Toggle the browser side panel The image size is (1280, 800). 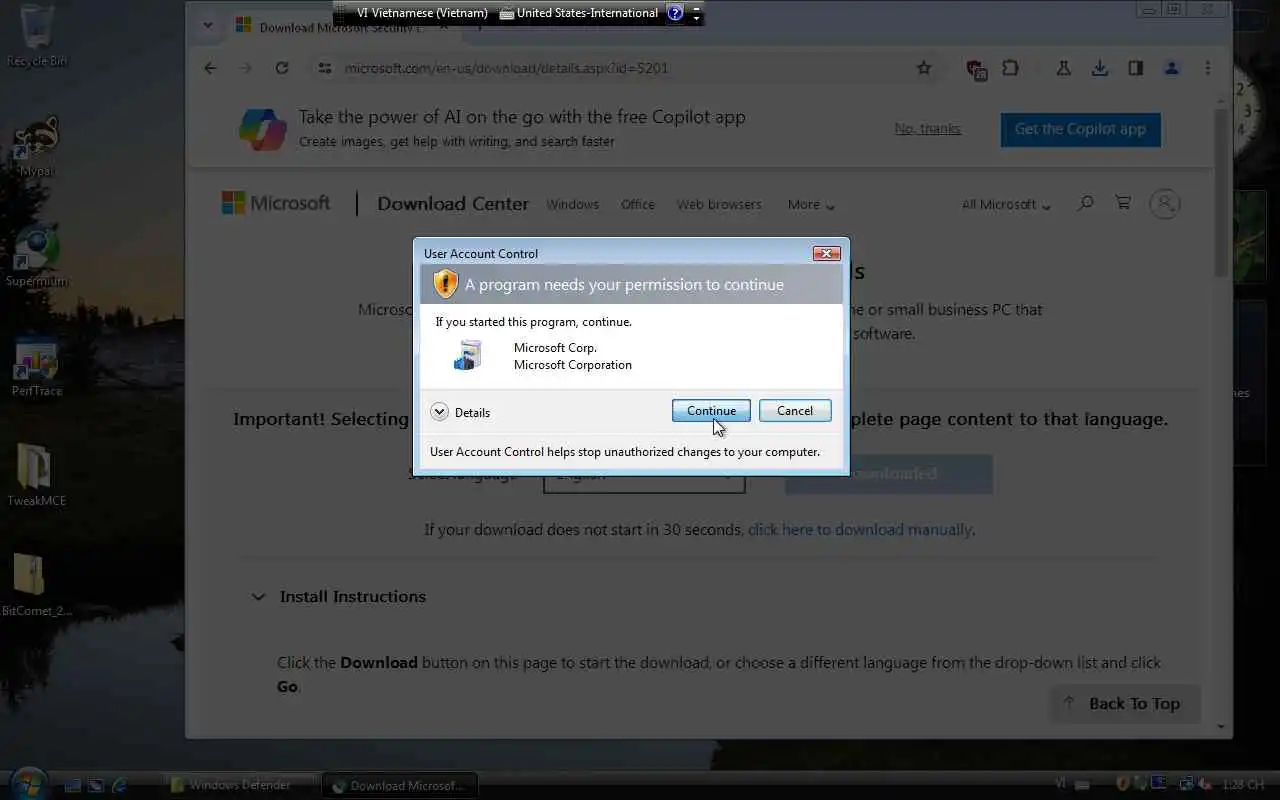1135,68
